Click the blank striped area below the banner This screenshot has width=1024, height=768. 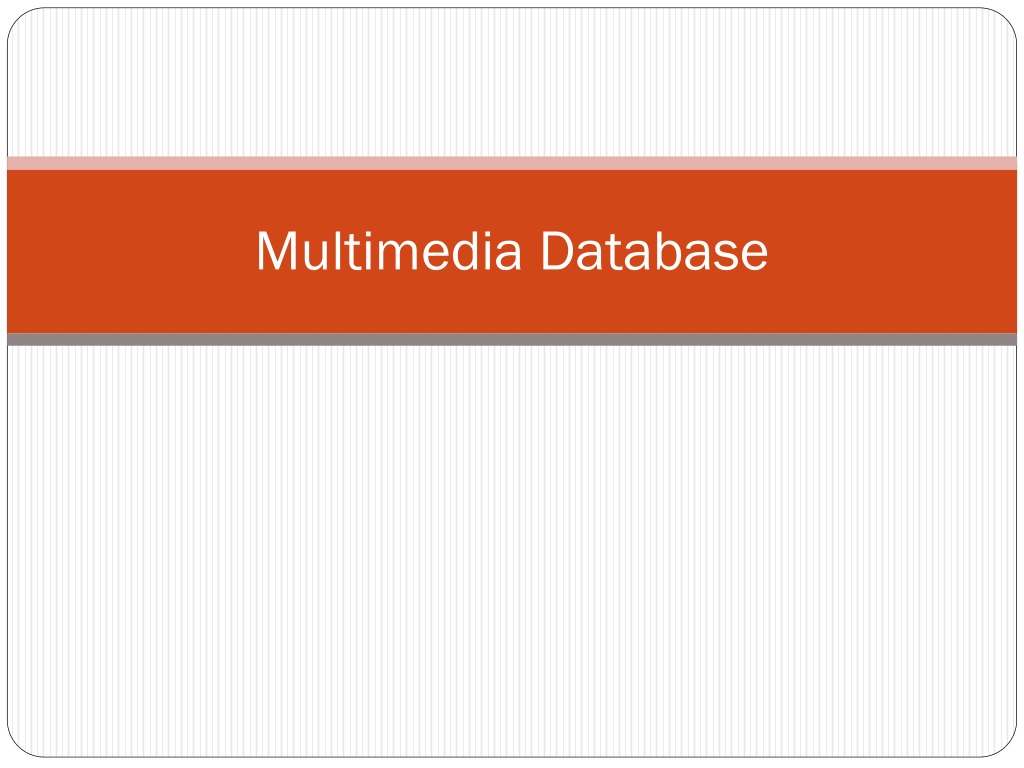[512, 551]
